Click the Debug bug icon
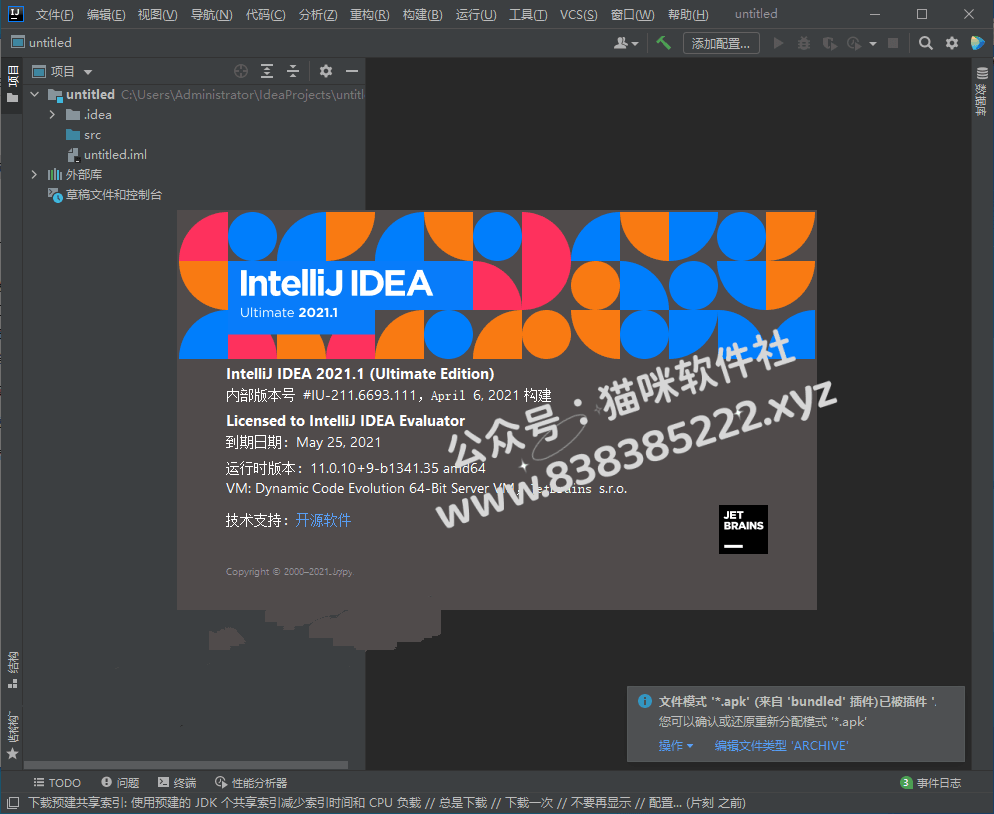 tap(804, 43)
